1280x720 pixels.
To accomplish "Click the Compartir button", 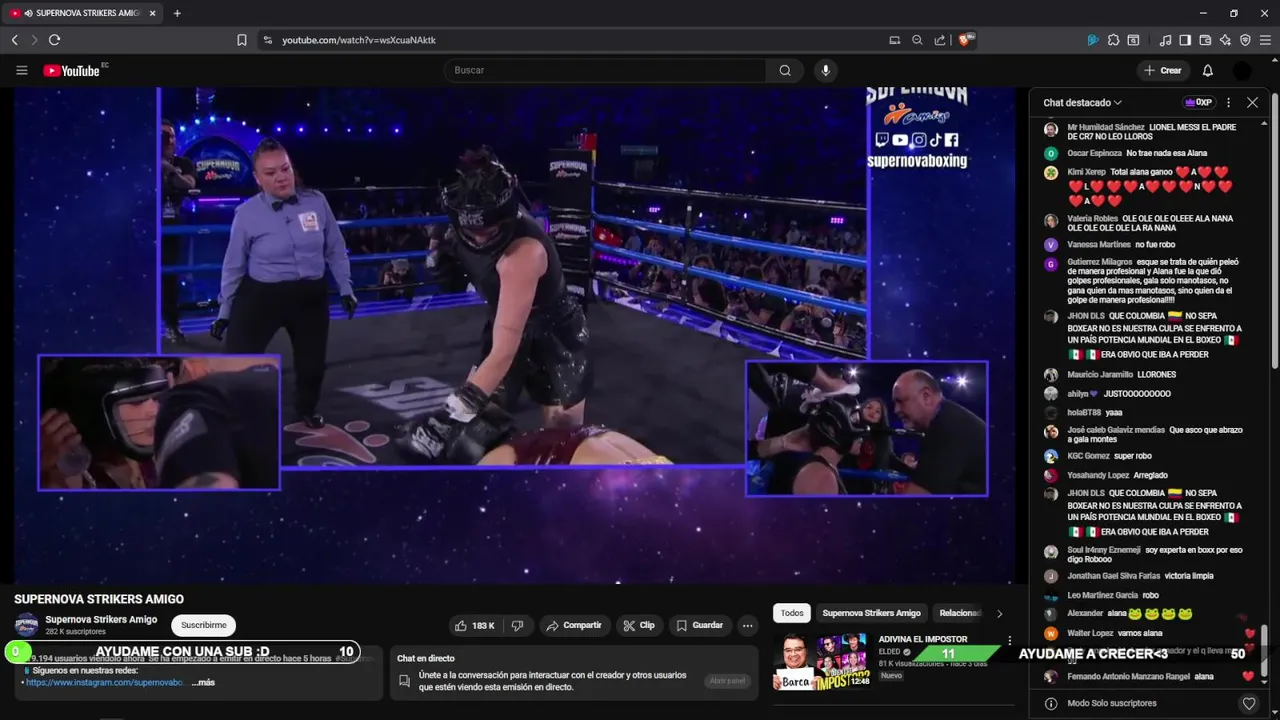I will point(574,625).
